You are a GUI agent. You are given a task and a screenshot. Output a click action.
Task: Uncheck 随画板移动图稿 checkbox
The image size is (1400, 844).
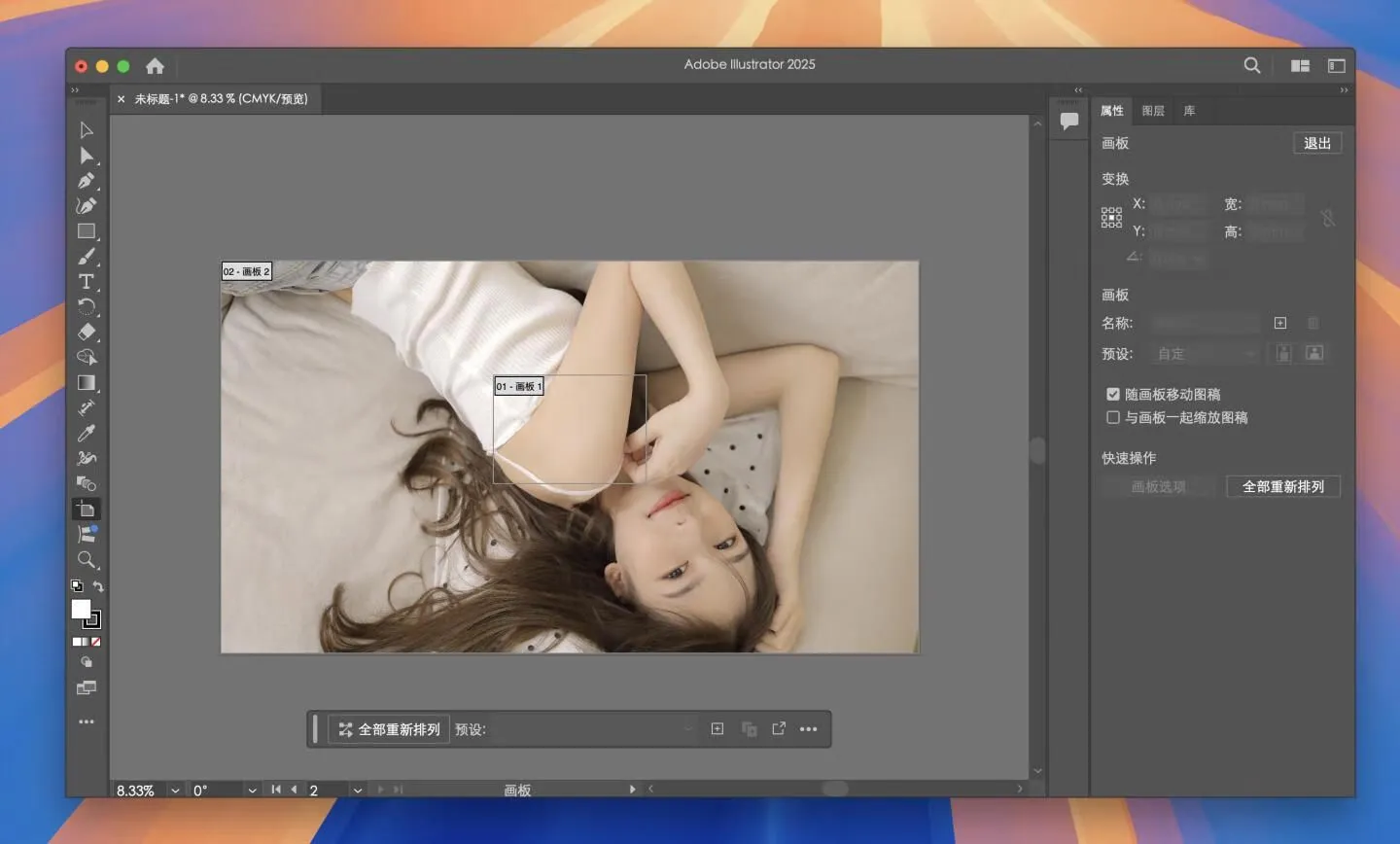pos(1113,394)
